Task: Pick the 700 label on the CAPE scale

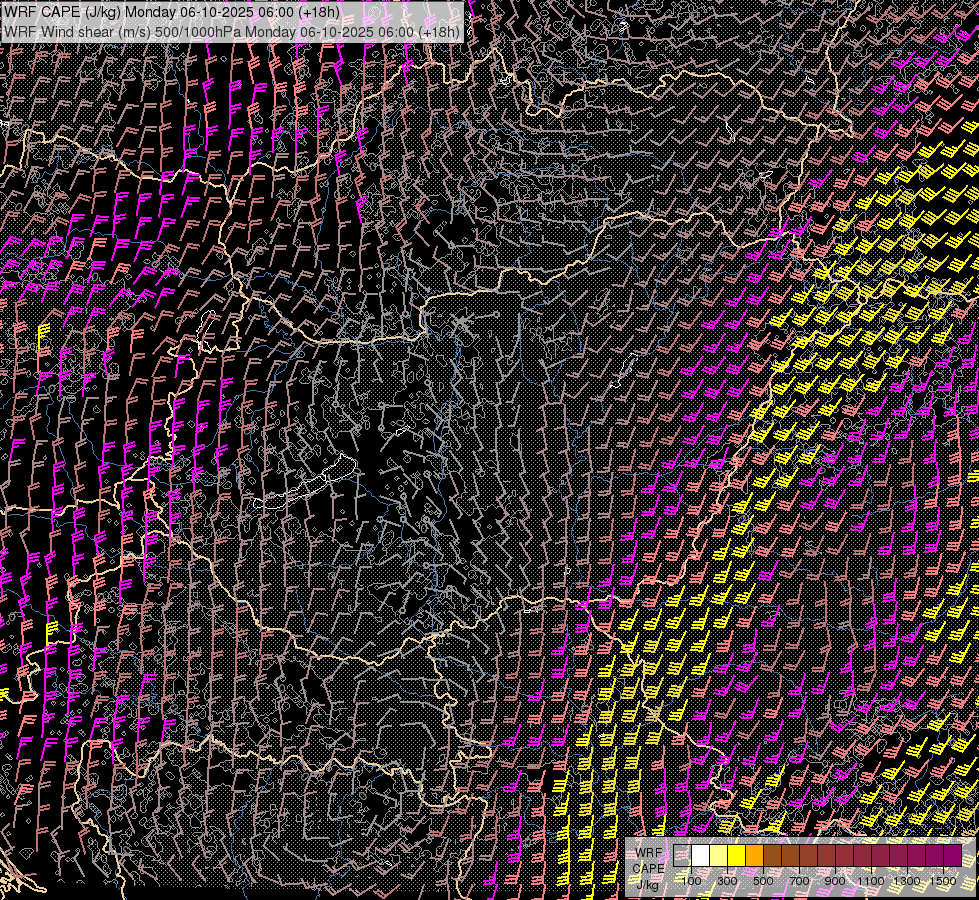Action: click(x=799, y=880)
